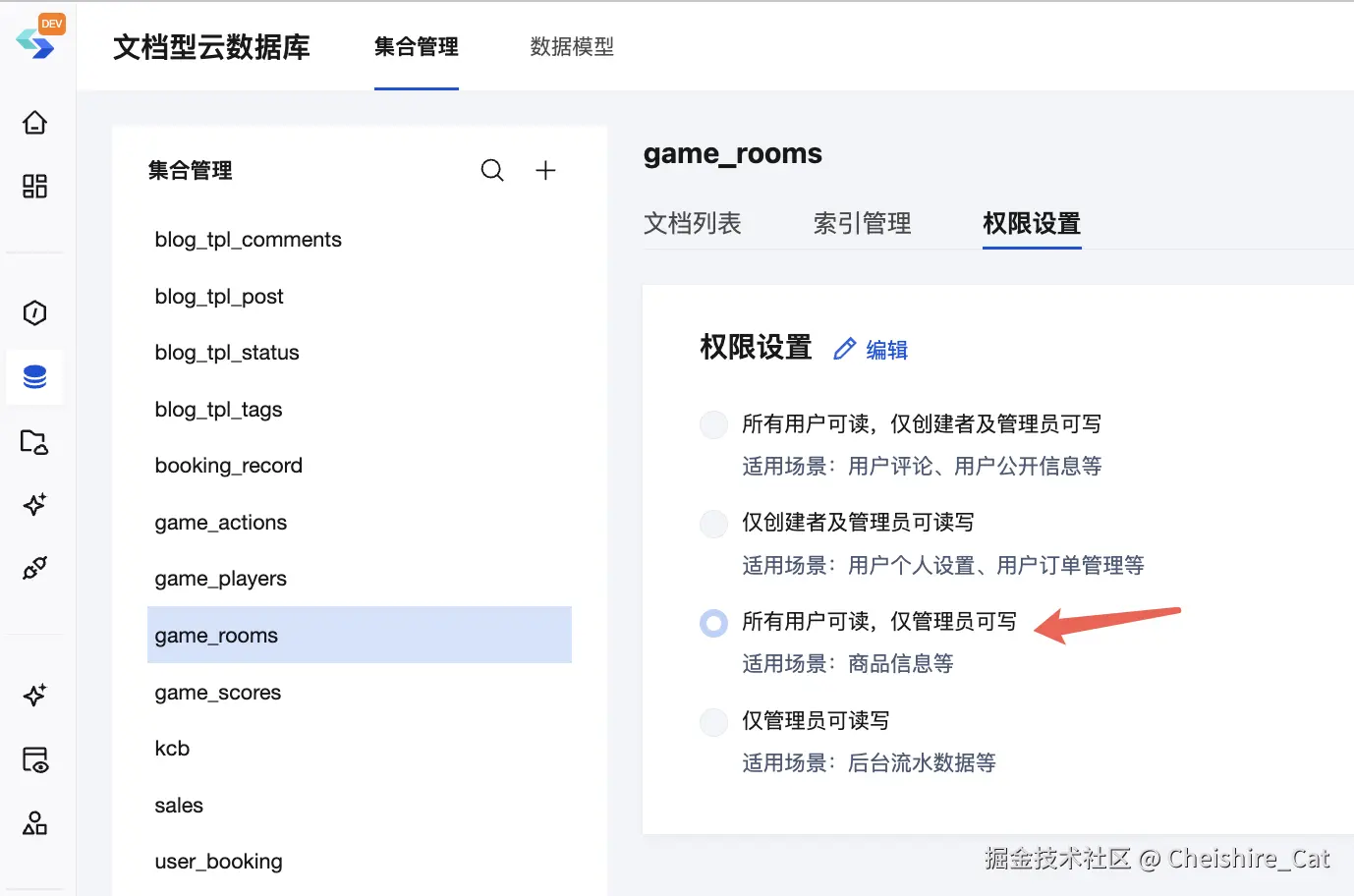The image size is (1354, 896).
Task: Open the window-with-eye icon in sidebar
Action: 35,759
